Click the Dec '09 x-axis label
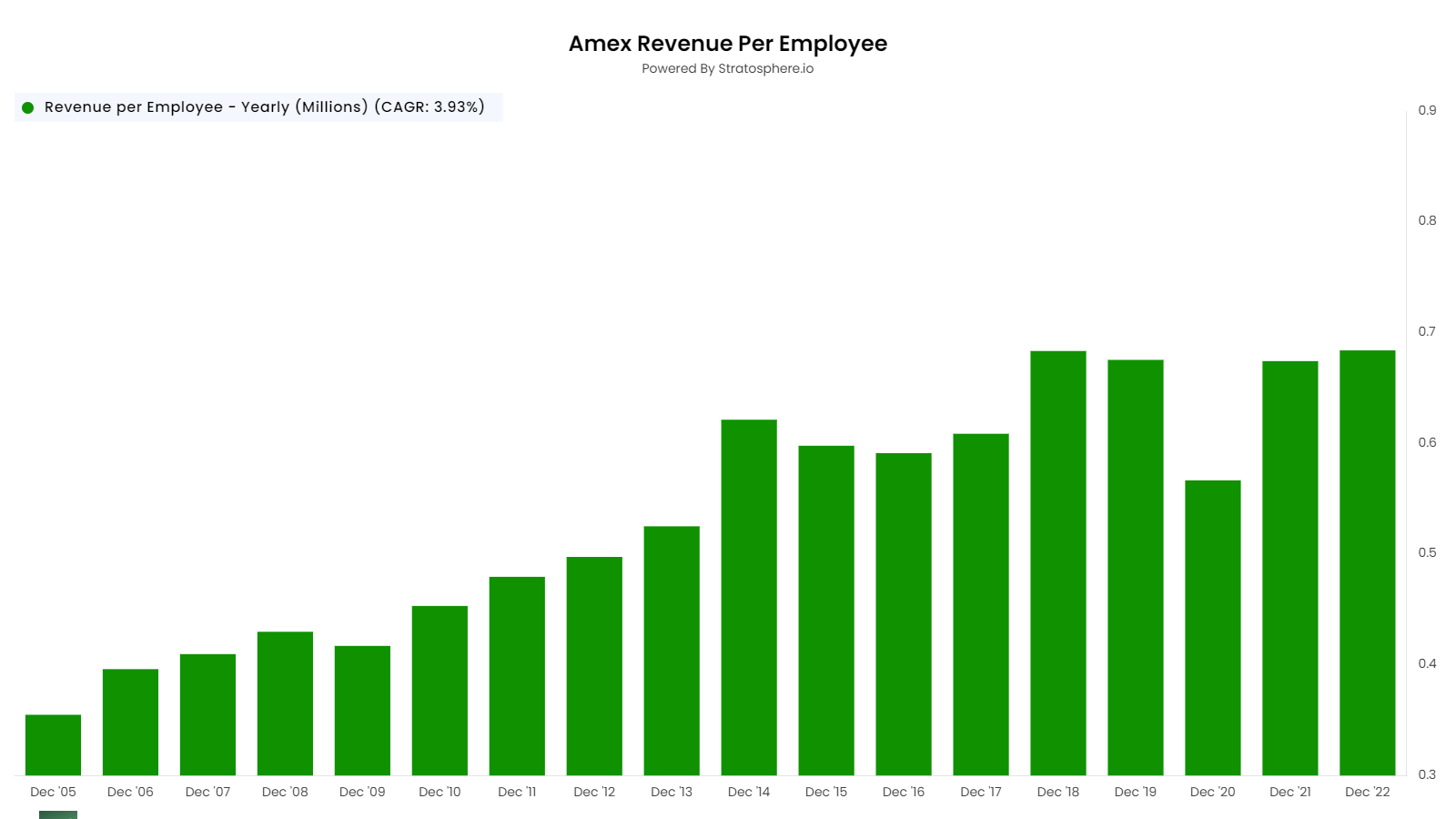This screenshot has height=819, width=1456. 362,792
